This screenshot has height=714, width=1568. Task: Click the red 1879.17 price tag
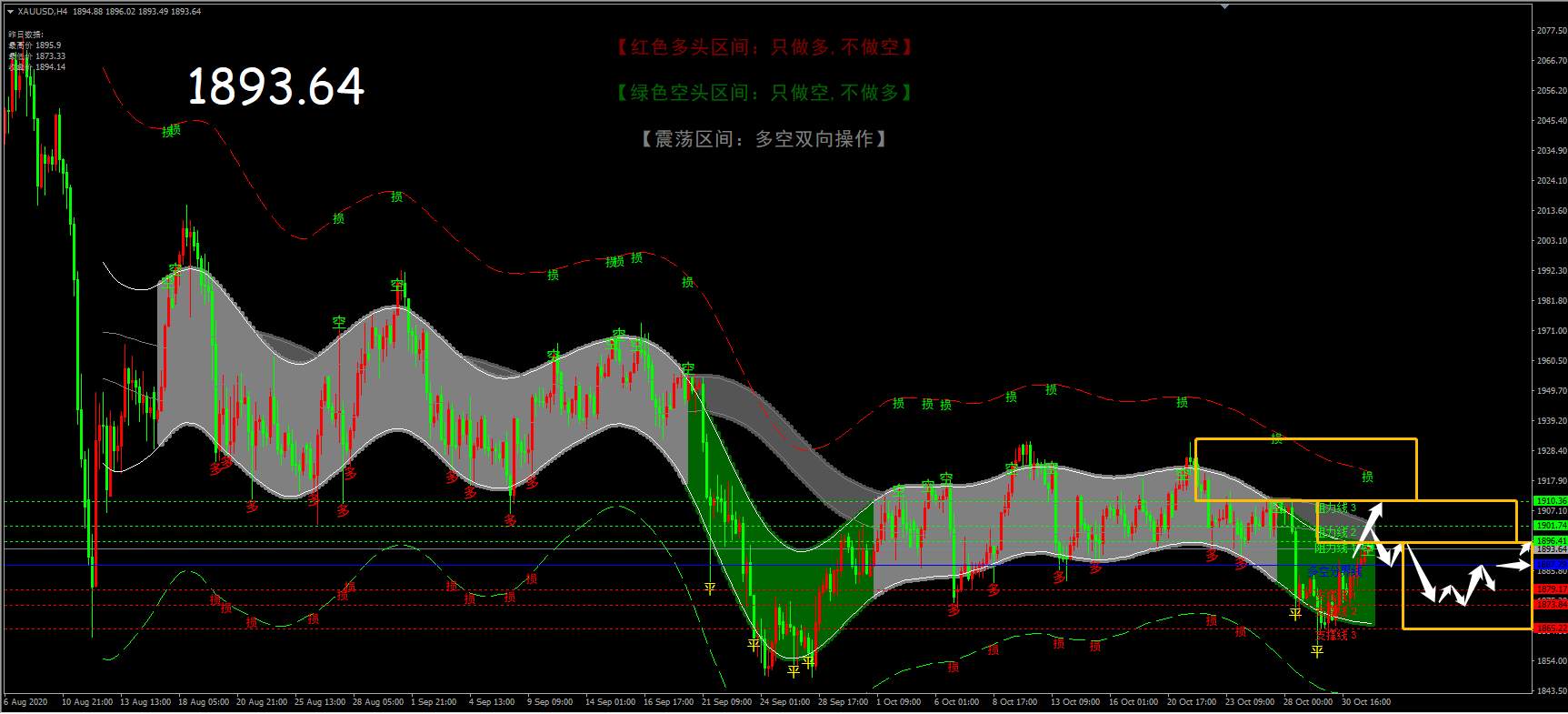(x=1551, y=589)
